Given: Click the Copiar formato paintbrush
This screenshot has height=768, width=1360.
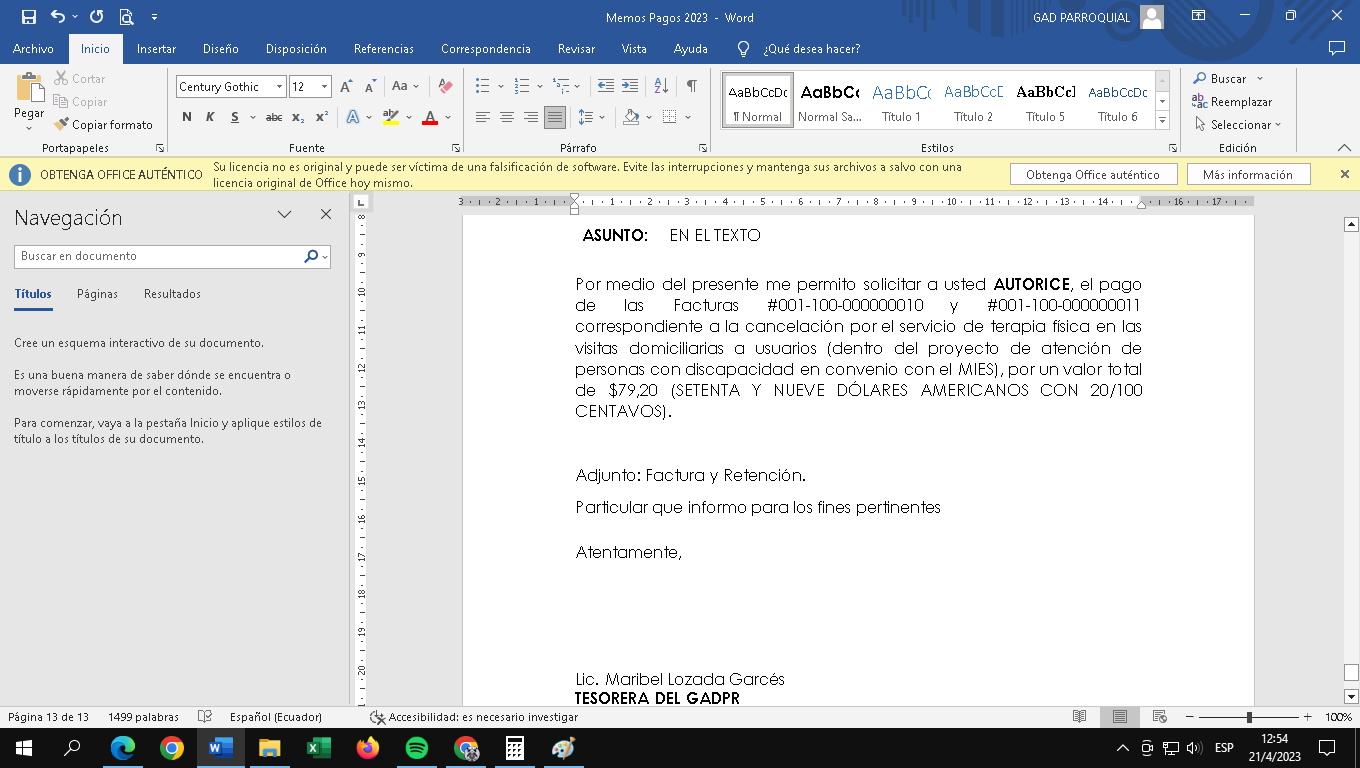Looking at the screenshot, I should coord(104,125).
